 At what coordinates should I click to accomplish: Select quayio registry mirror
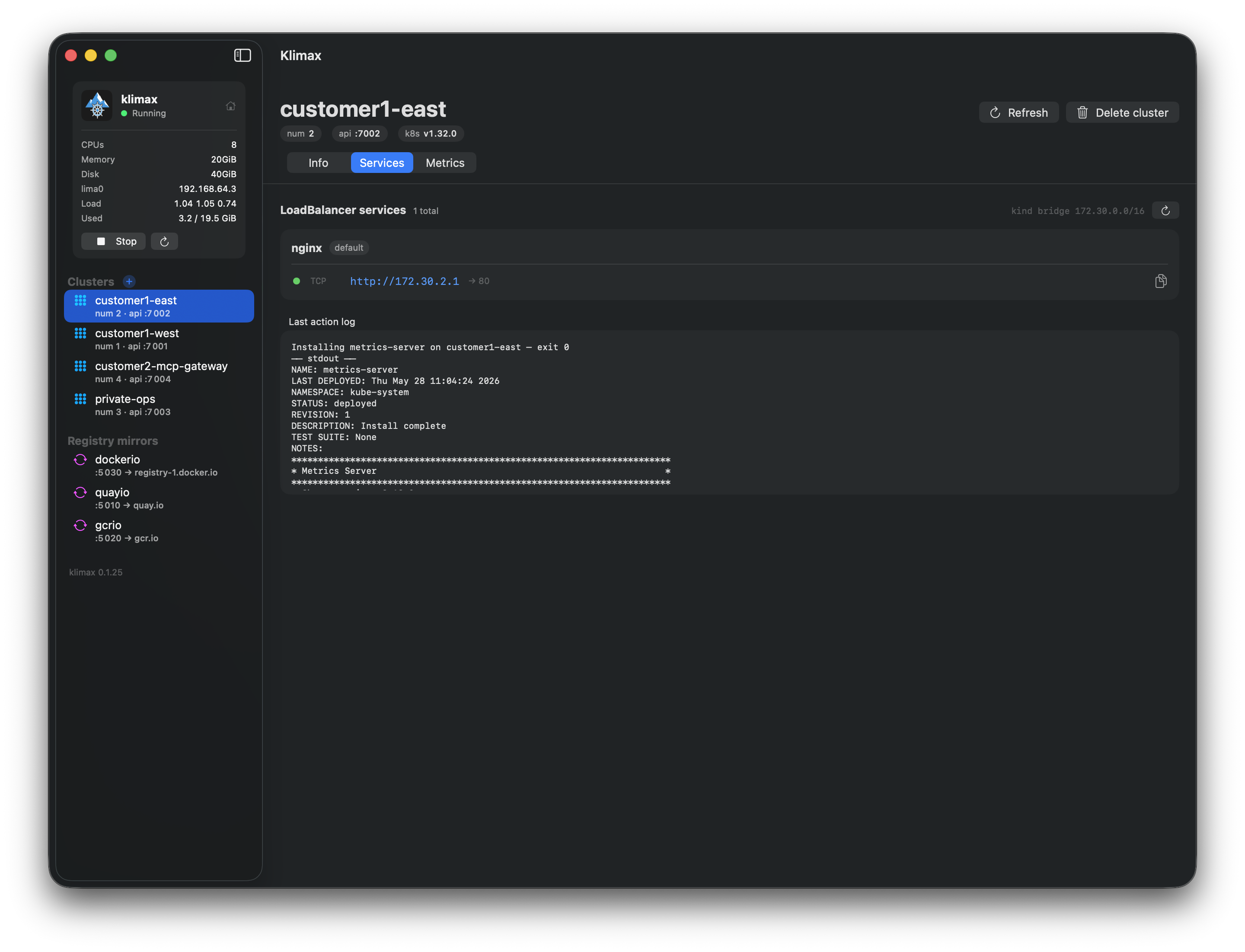159,498
